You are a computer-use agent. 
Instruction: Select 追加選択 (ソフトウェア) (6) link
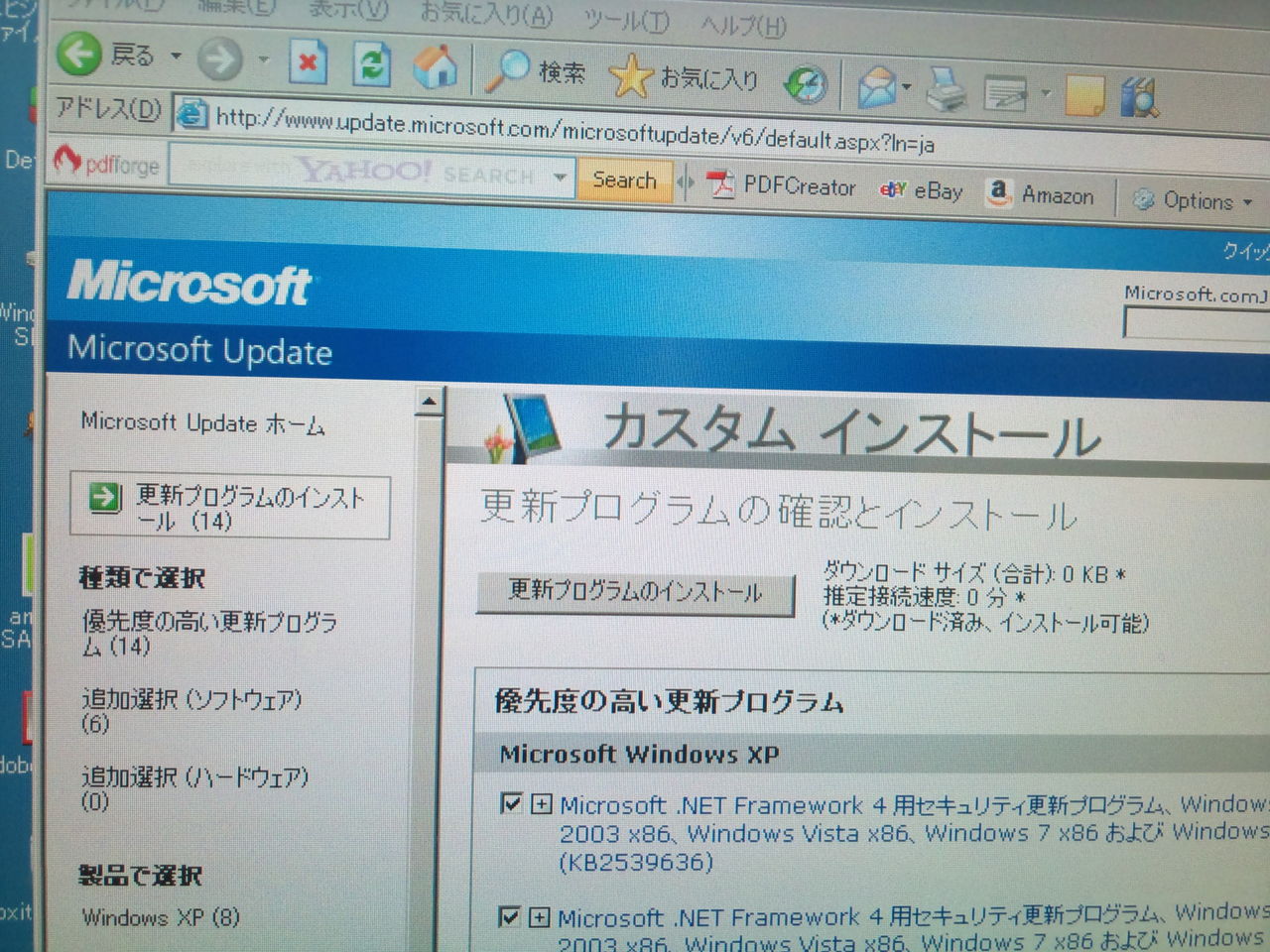[191, 711]
